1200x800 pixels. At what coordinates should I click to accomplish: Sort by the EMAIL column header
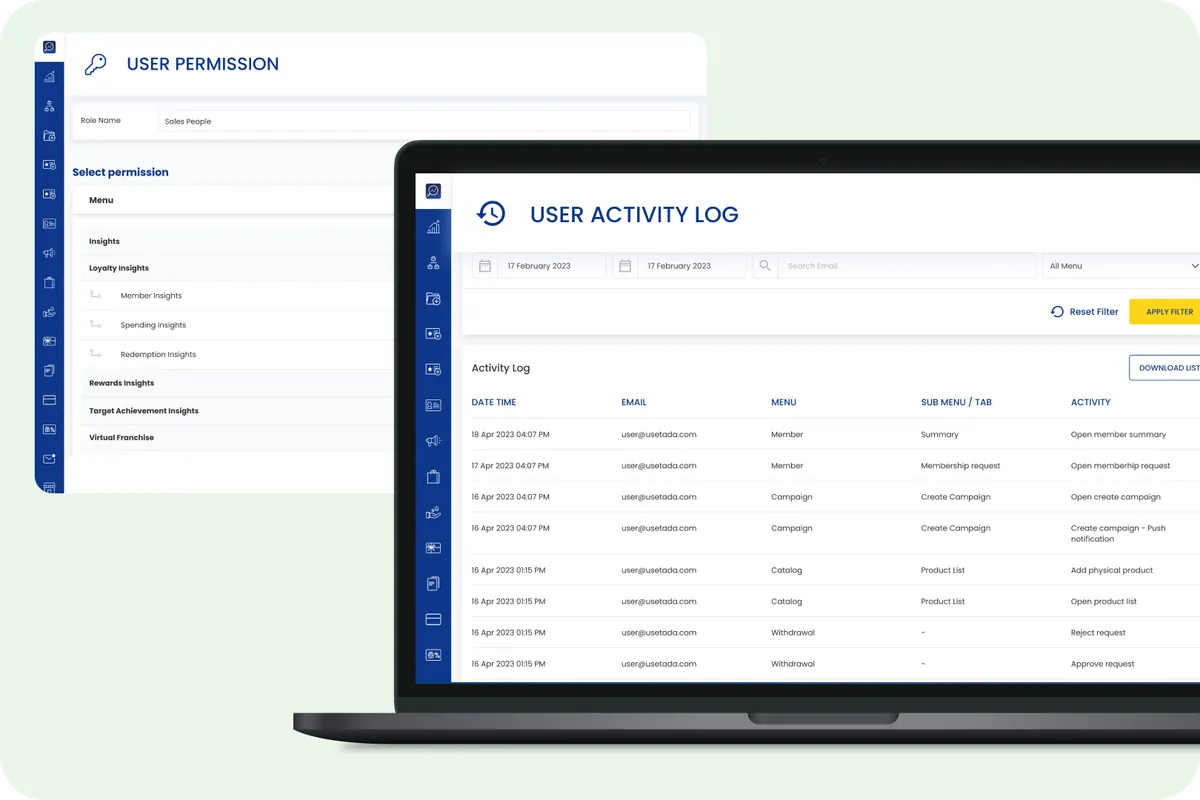pyautogui.click(x=634, y=402)
